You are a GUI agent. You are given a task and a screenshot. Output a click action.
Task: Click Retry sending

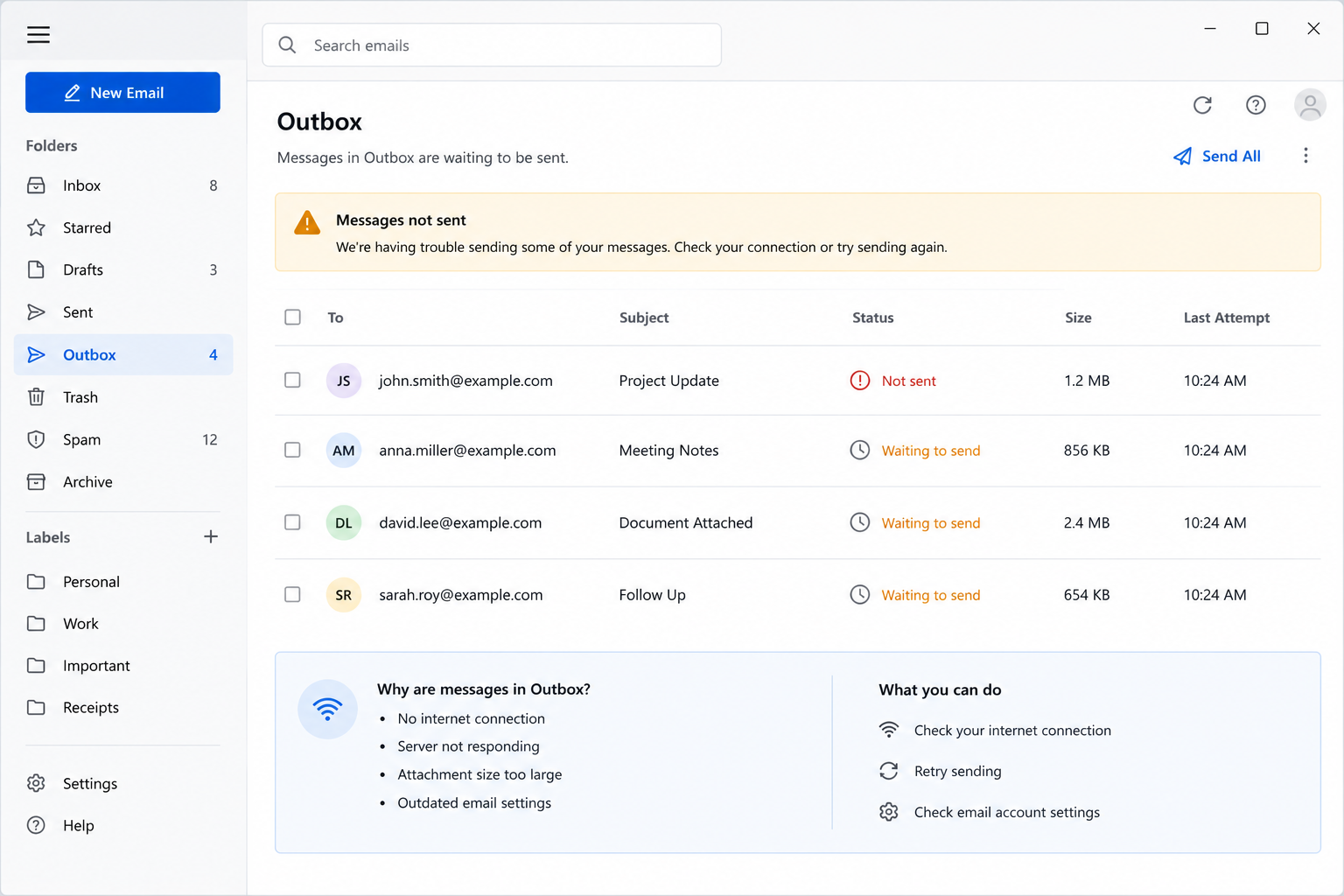[x=941, y=771]
